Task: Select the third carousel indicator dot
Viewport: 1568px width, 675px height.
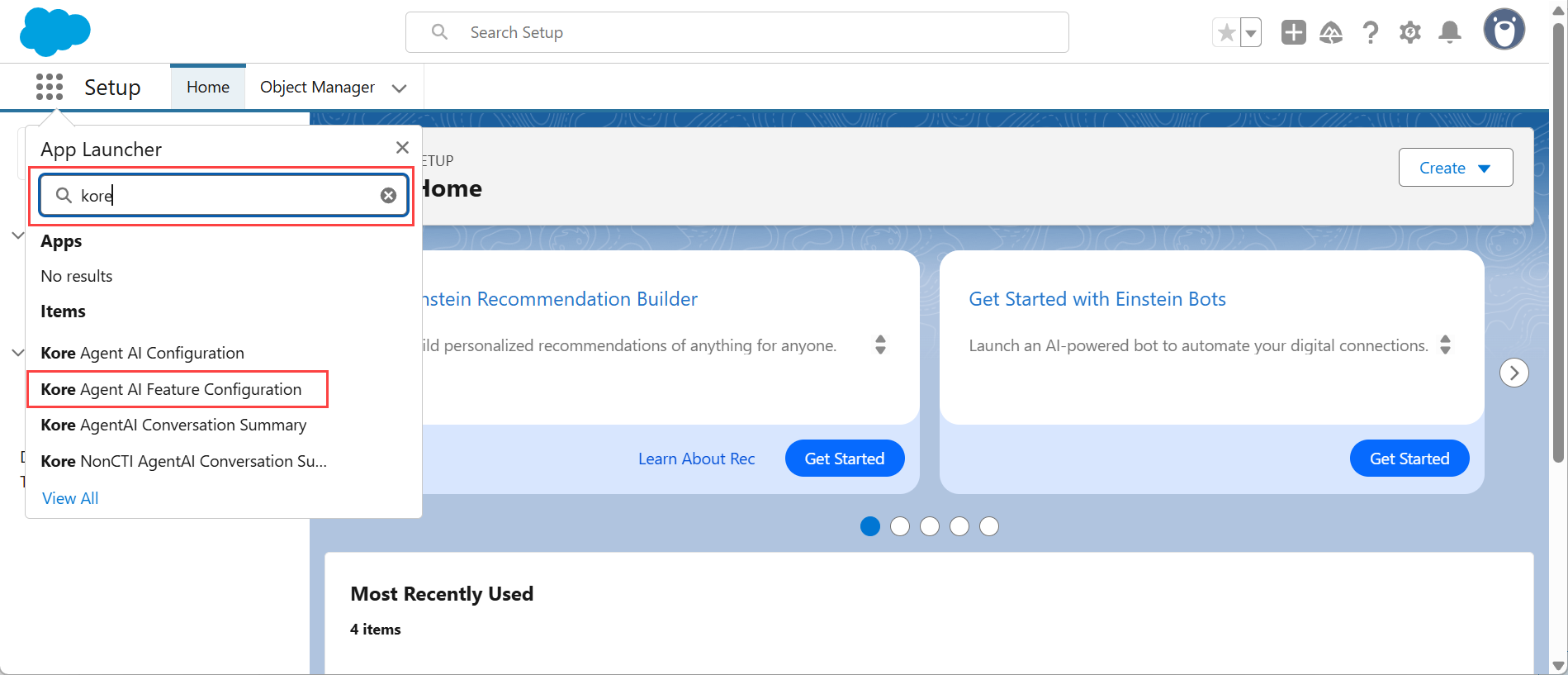Action: [930, 526]
